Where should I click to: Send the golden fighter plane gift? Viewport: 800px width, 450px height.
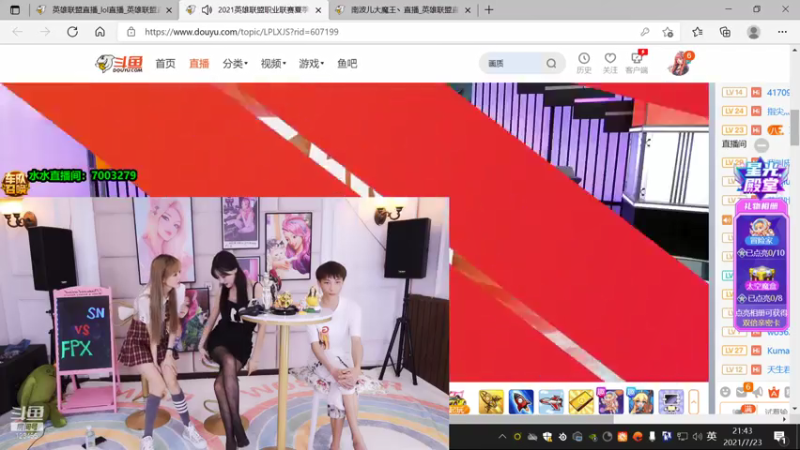pos(491,402)
